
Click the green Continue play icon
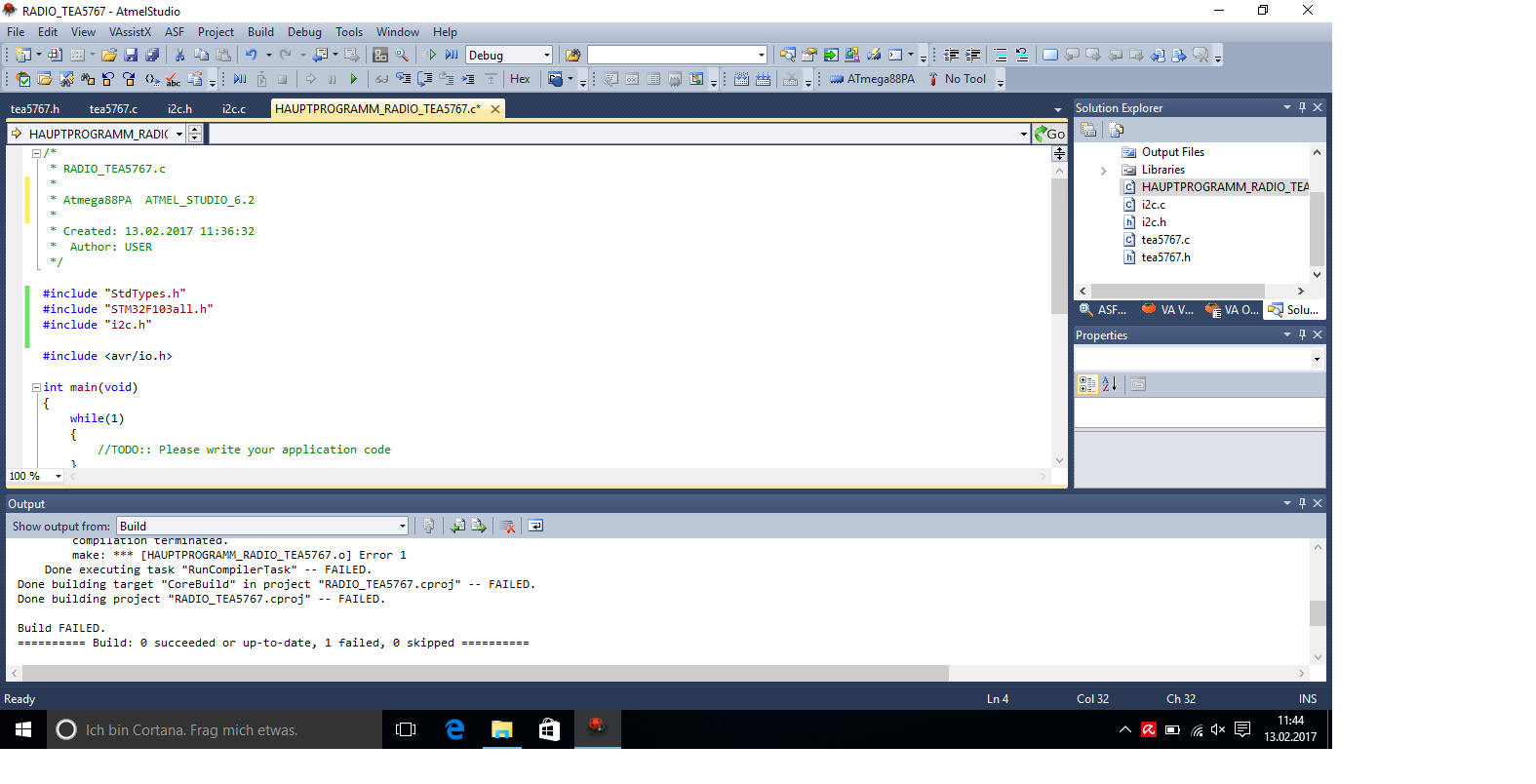coord(353,79)
